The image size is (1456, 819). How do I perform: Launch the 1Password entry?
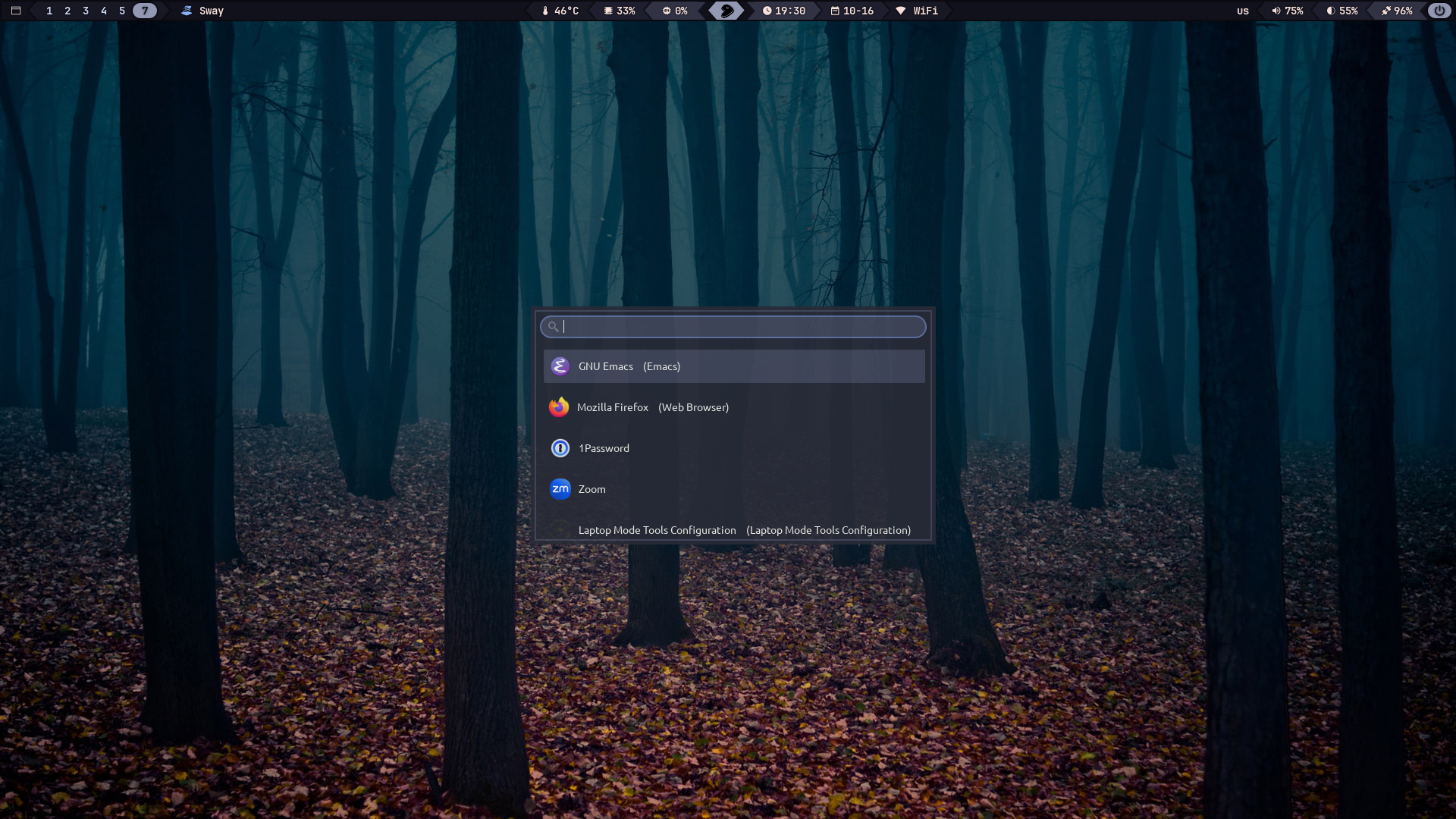coord(734,448)
